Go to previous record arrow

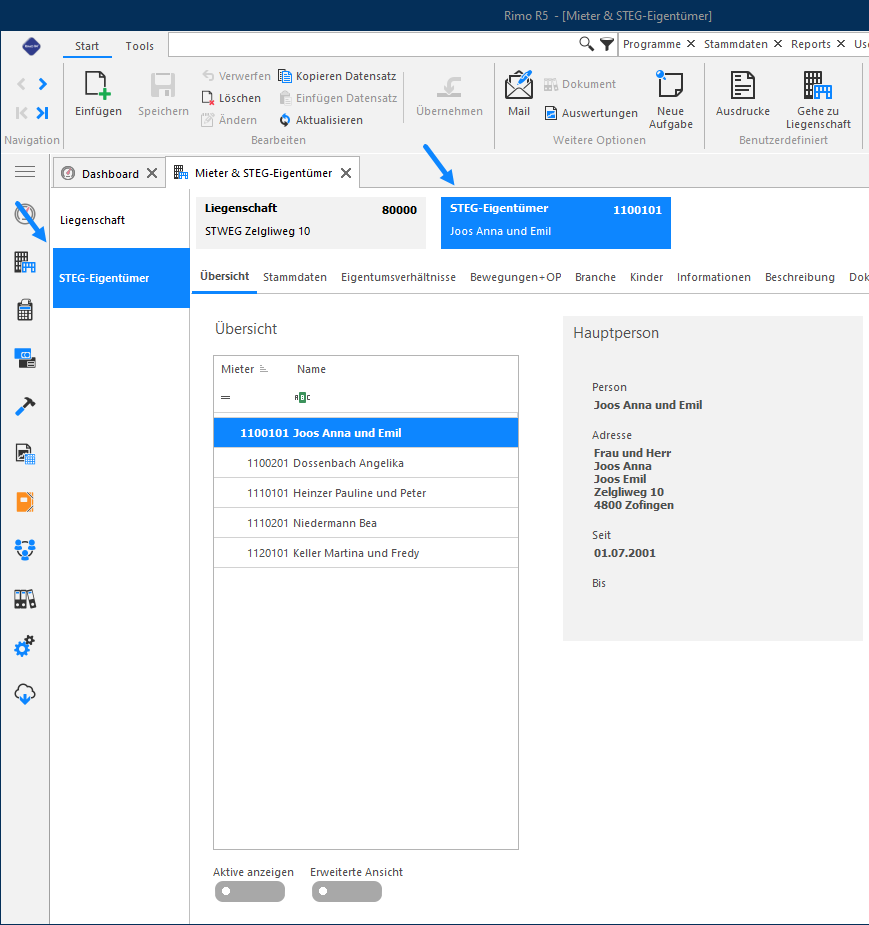21,84
